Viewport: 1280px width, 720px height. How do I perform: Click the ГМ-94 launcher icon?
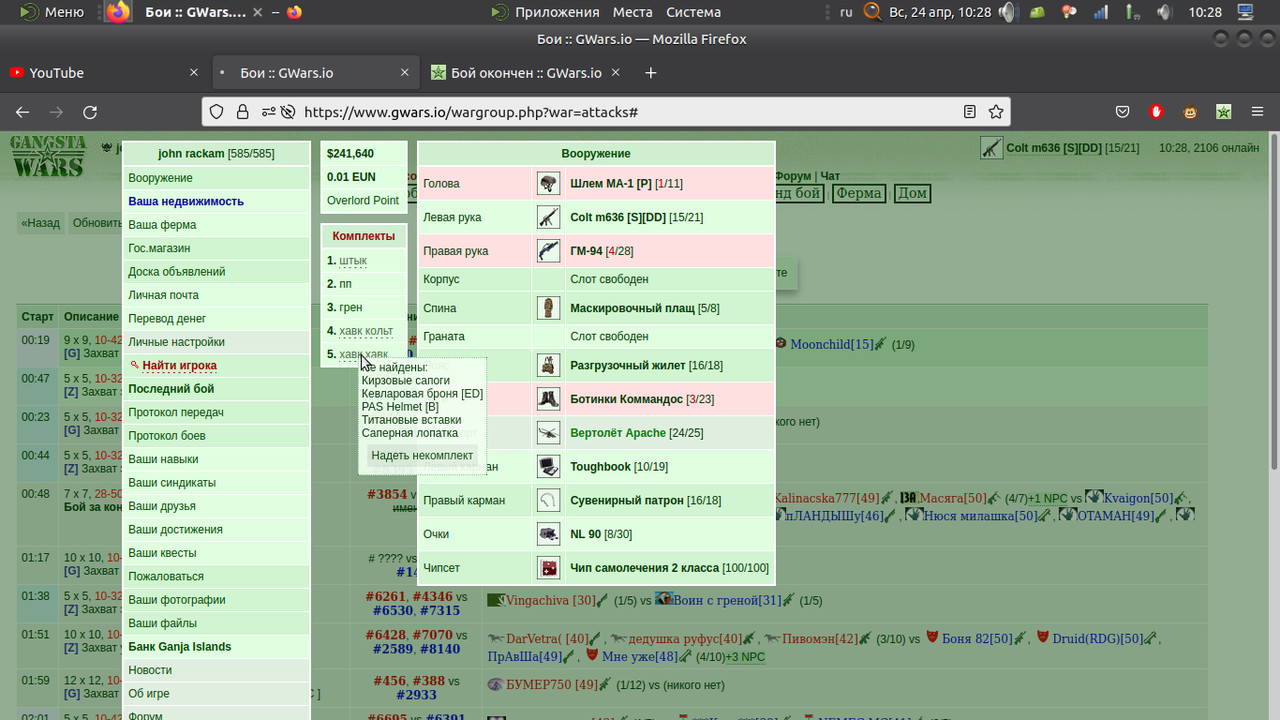[x=548, y=251]
